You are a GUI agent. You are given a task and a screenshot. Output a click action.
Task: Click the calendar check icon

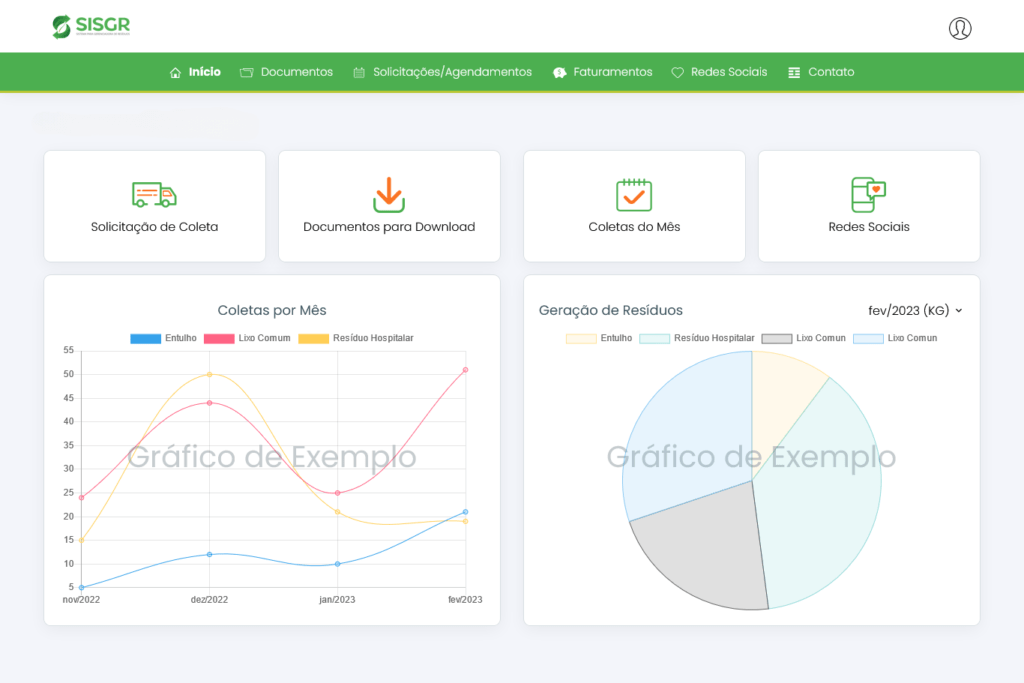tap(634, 195)
